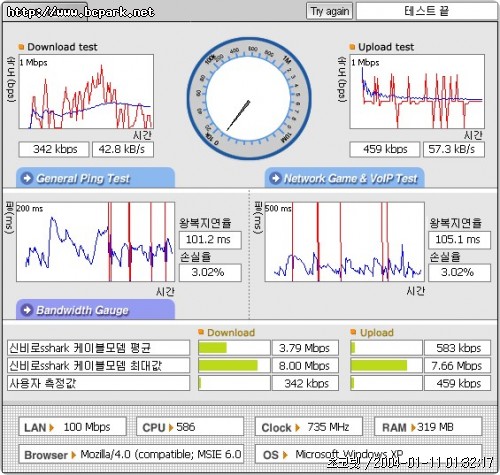Click the 200 ms general ping graph

coord(95,242)
